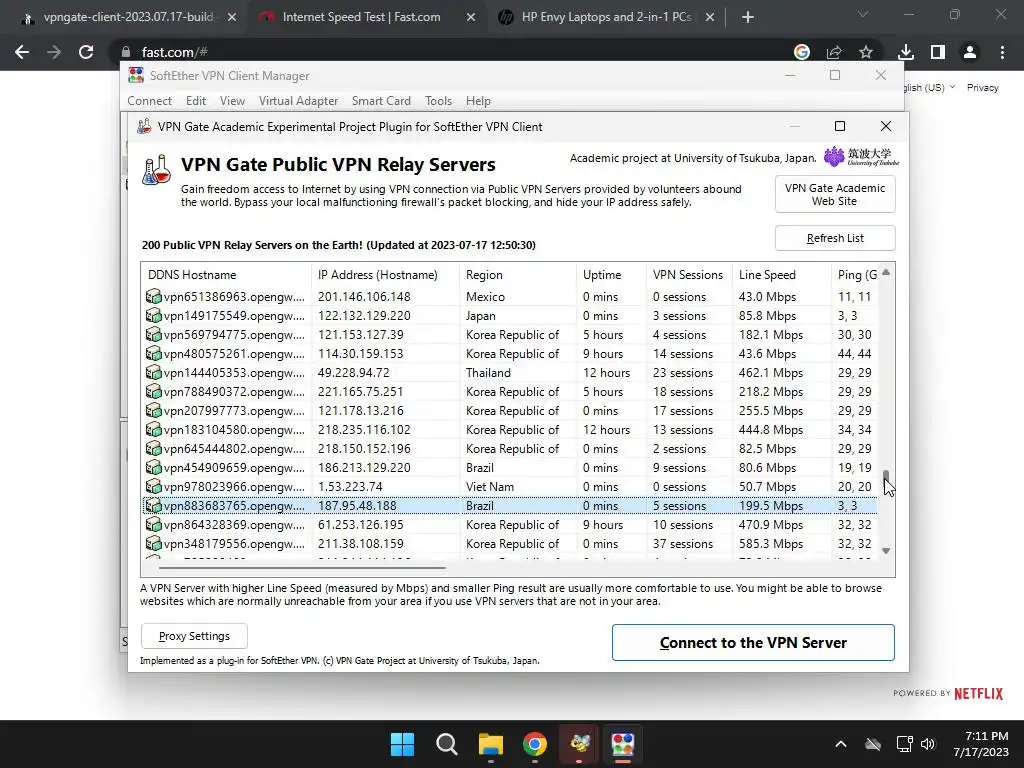Image resolution: width=1024 pixels, height=768 pixels.
Task: Open the Chrome profile avatar icon
Action: point(970,52)
